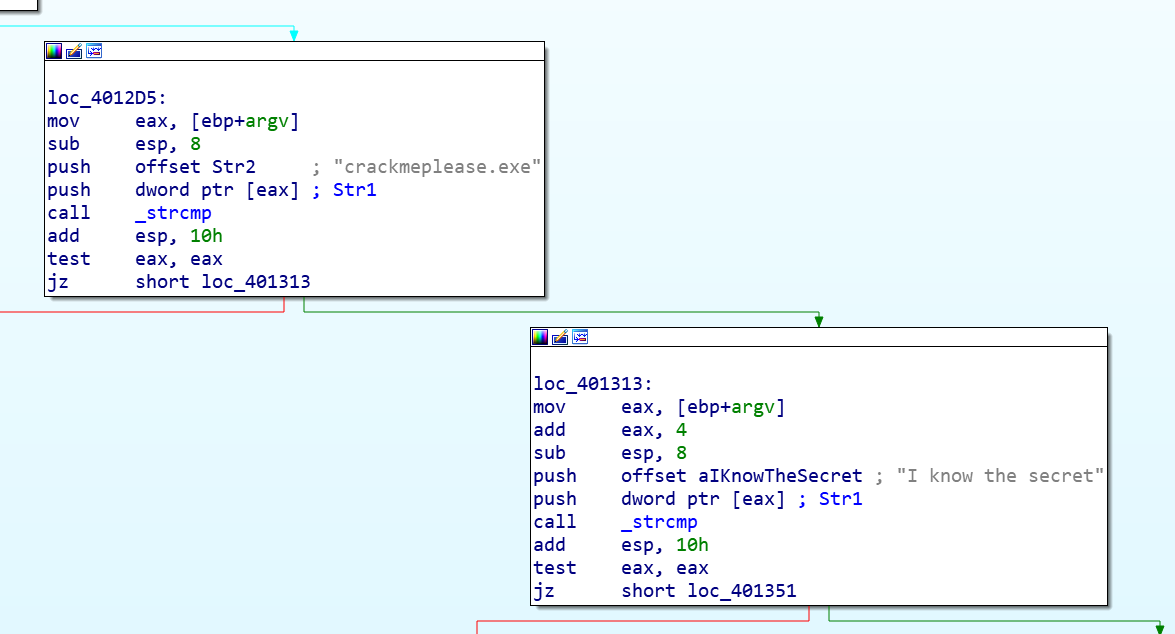The height and width of the screenshot is (634, 1175).
Task: Click node color icon in loc_401313 block
Action: click(x=540, y=337)
